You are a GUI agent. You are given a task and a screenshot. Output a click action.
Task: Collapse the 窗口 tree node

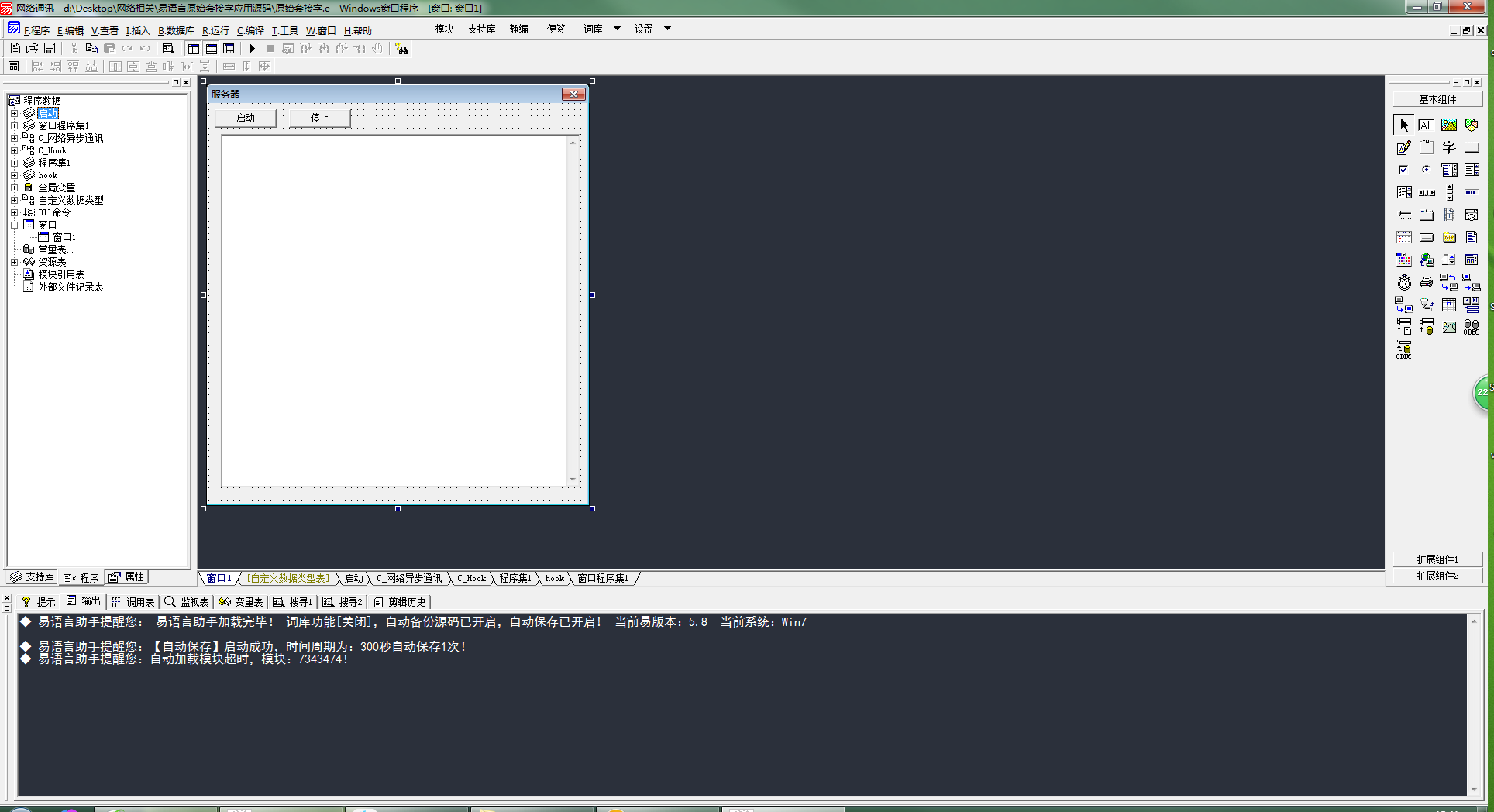(14, 225)
